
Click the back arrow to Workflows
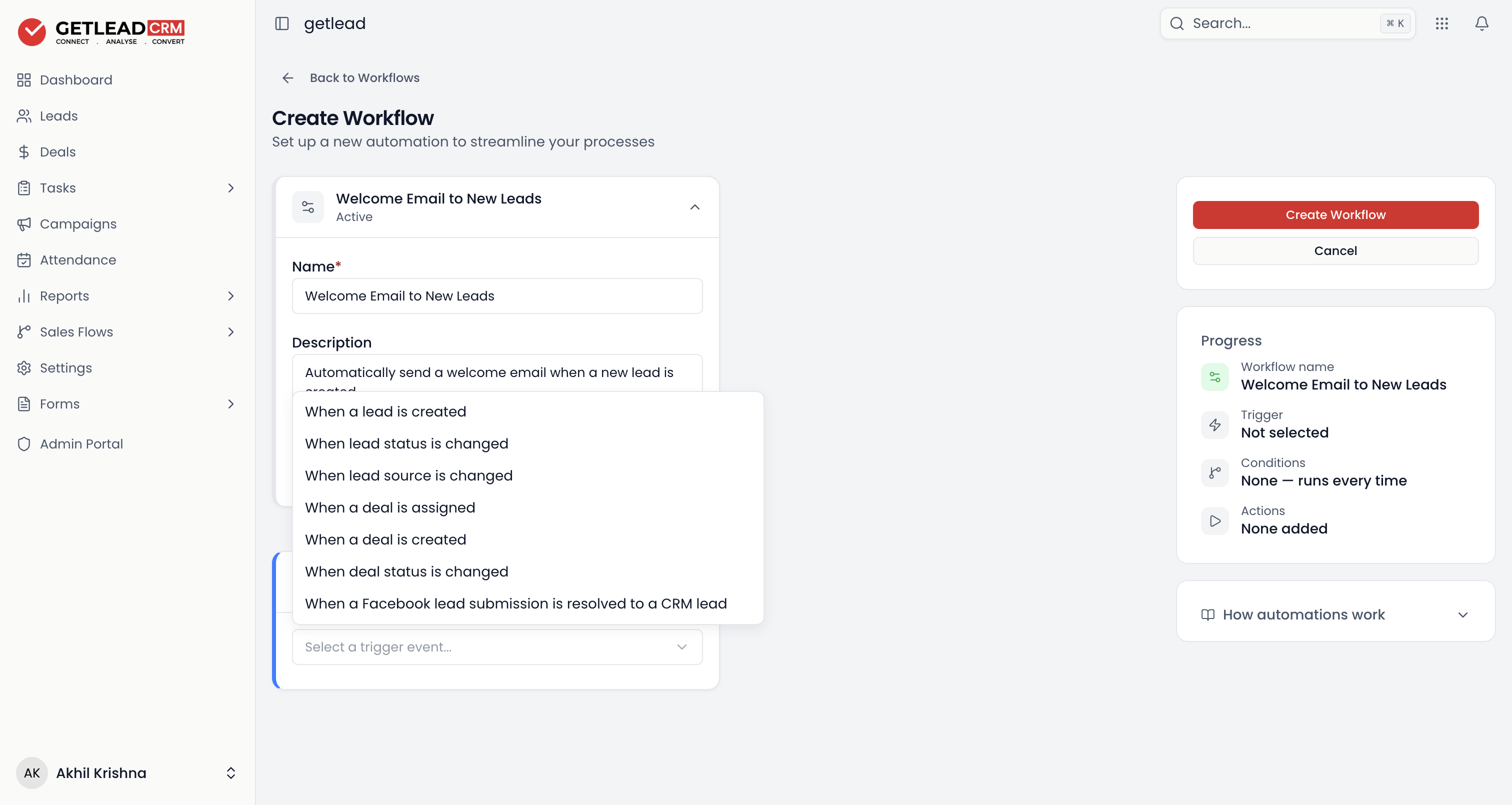pos(287,78)
